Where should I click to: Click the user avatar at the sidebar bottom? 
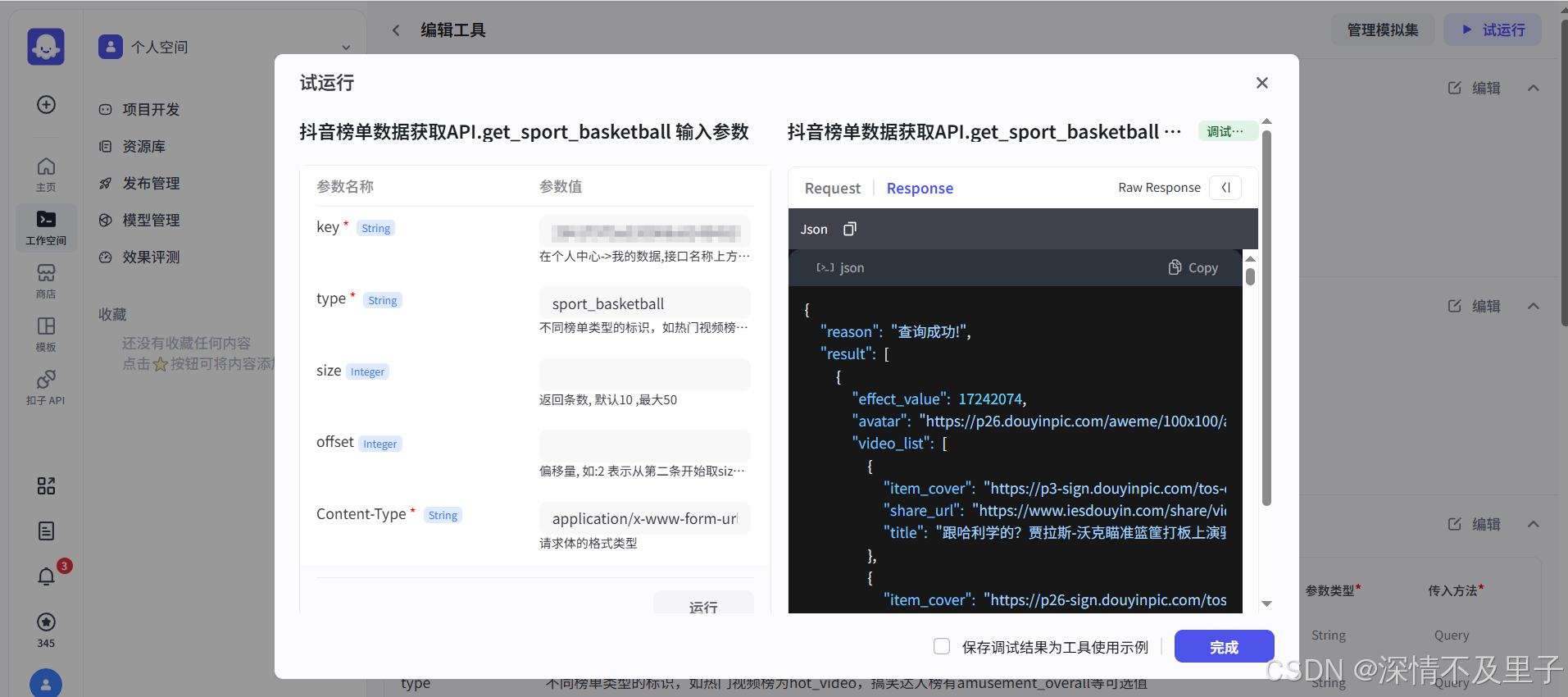(x=46, y=683)
